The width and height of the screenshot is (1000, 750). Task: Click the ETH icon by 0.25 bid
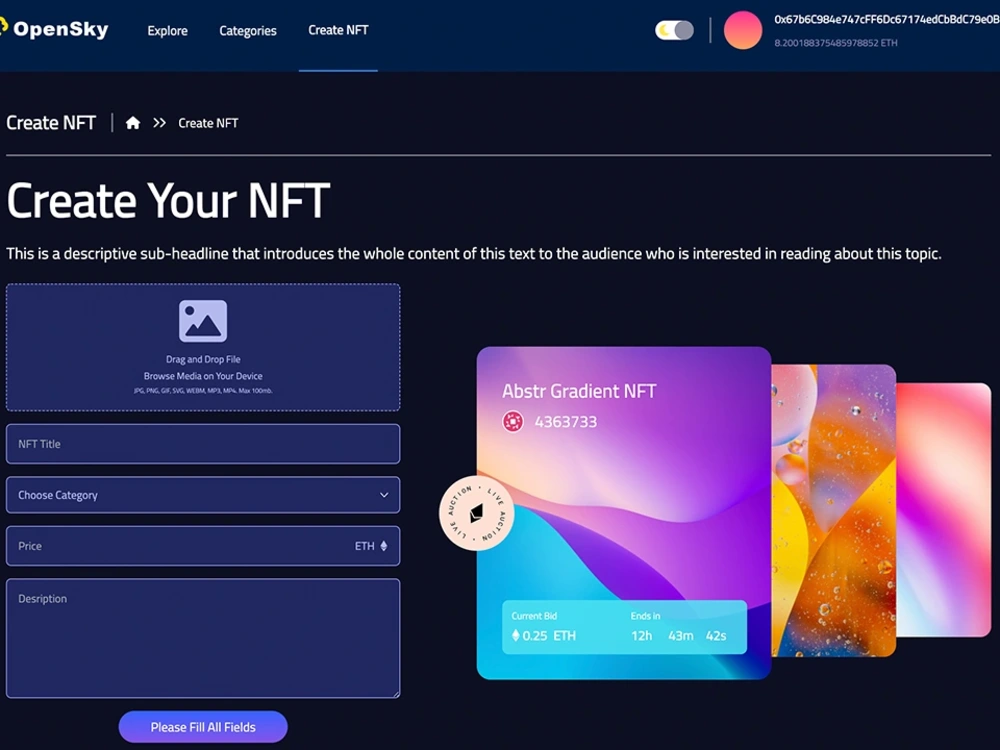pos(515,635)
